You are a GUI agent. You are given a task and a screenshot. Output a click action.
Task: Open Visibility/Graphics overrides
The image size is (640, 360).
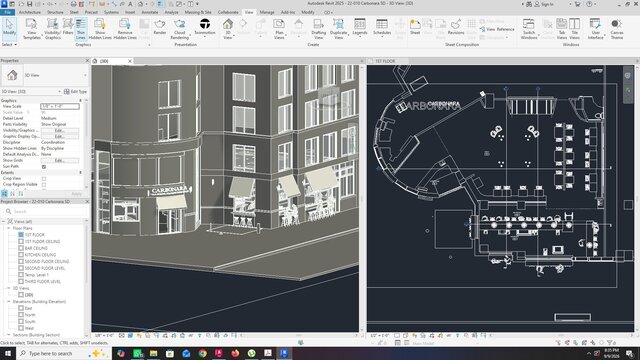tap(52, 29)
